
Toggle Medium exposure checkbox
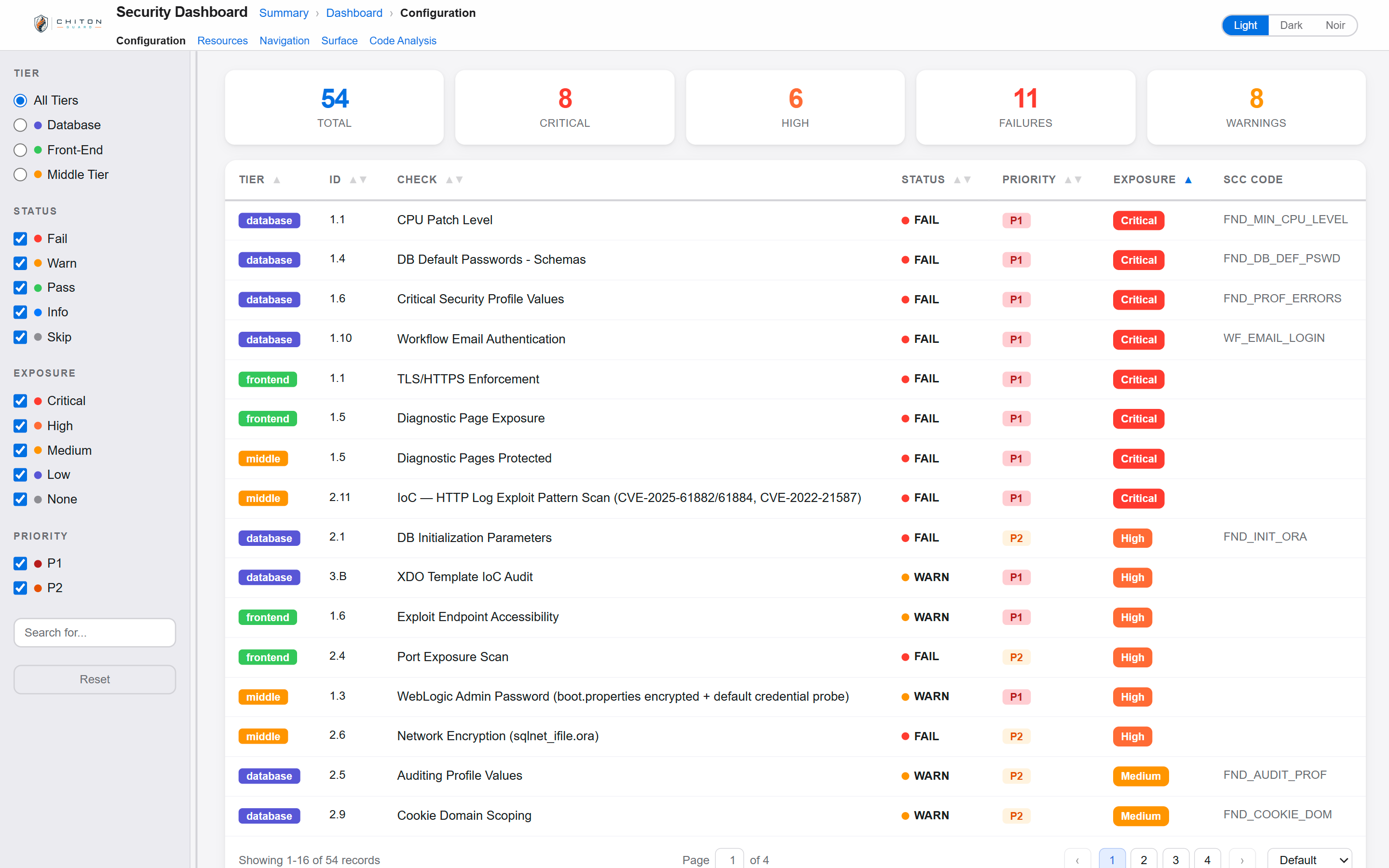coord(20,451)
